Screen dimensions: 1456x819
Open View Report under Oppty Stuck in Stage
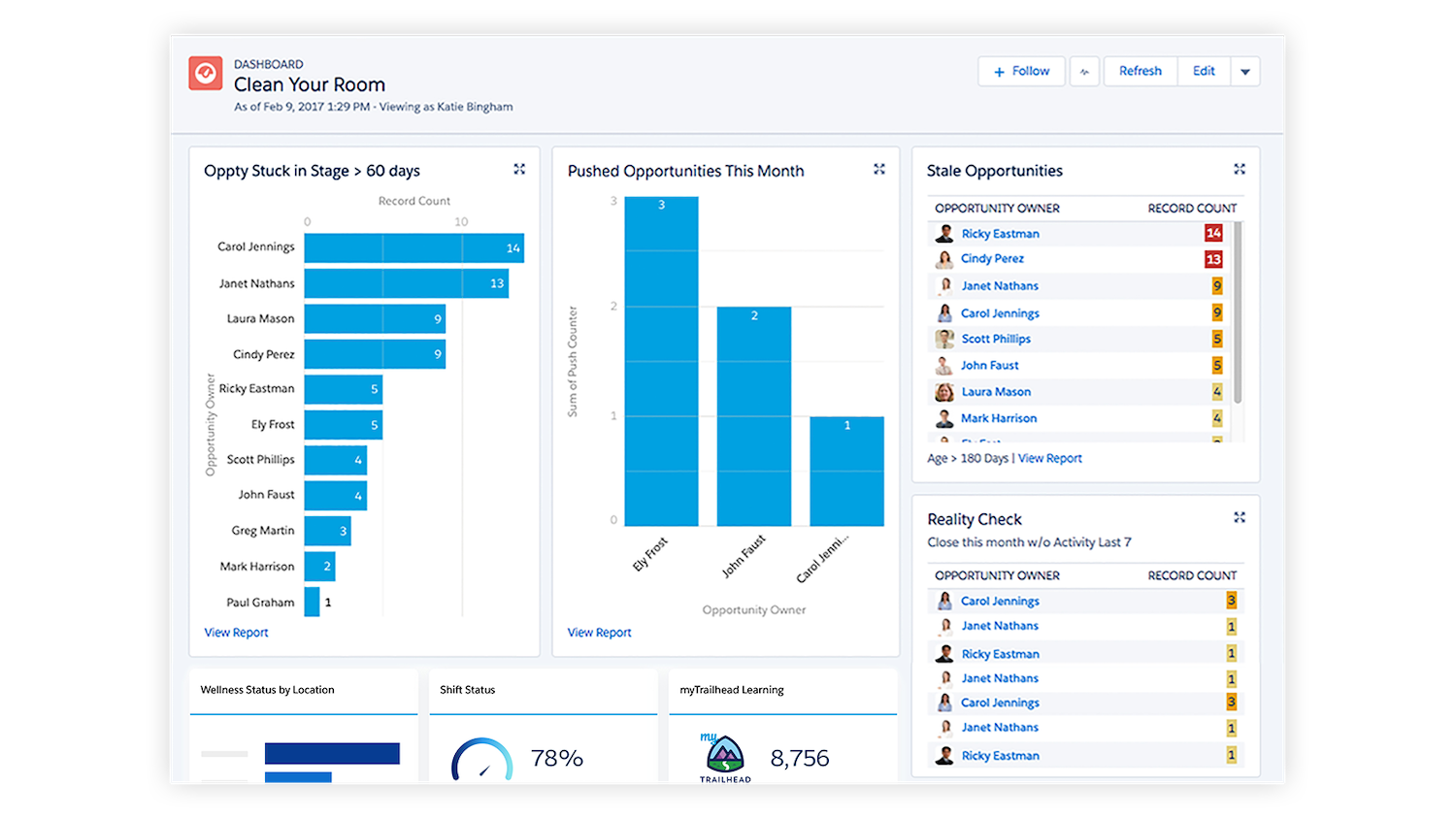(x=236, y=632)
